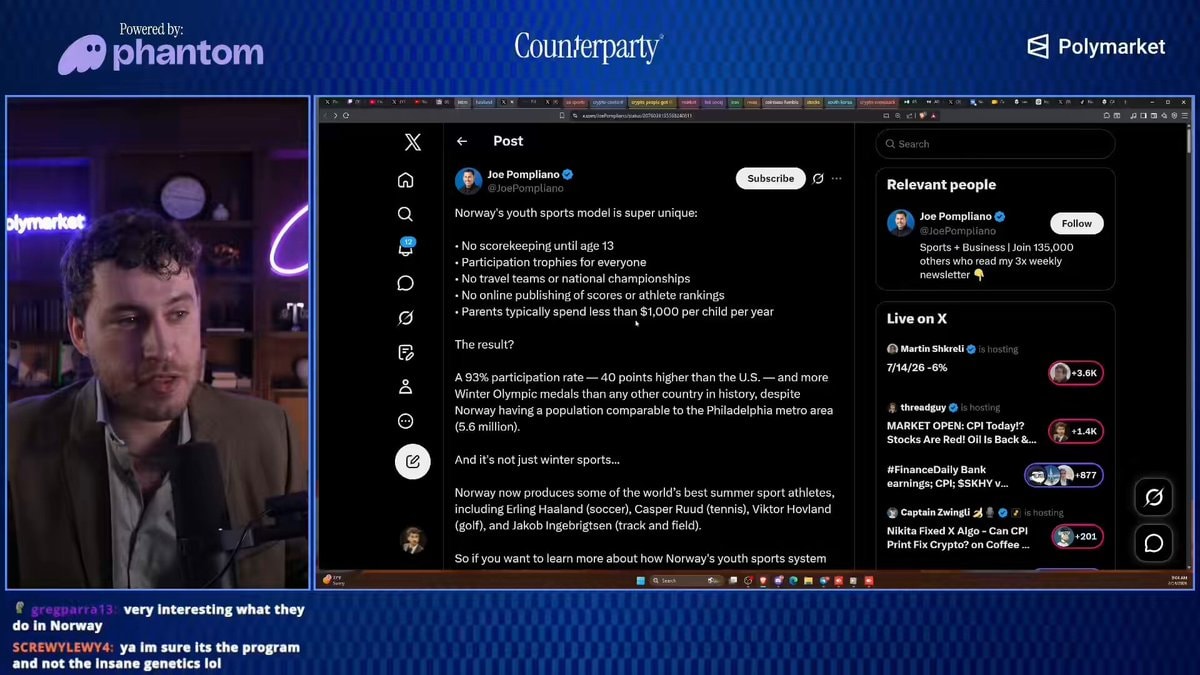Click the page scrollbar on the right edge
The width and height of the screenshot is (1200, 675).
(x=1188, y=140)
